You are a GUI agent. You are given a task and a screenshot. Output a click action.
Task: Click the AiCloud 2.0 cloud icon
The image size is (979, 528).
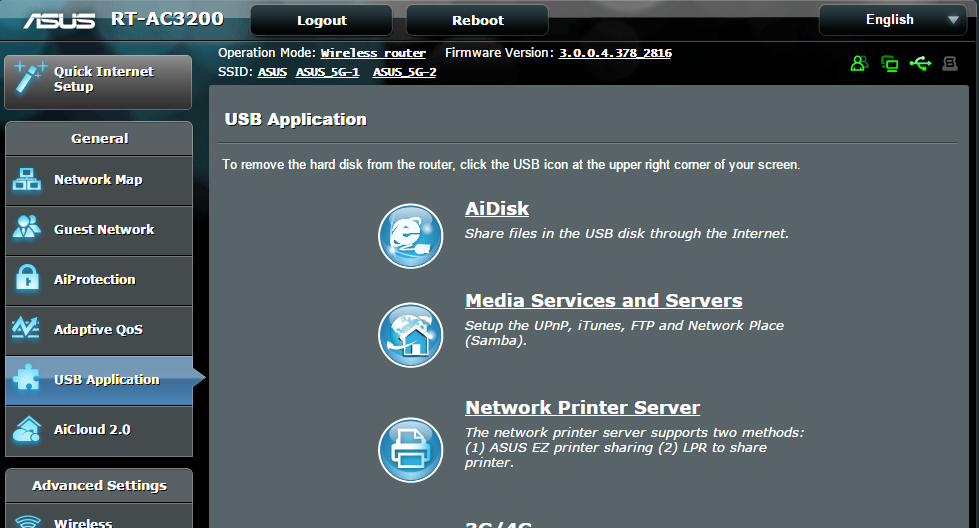[27, 429]
